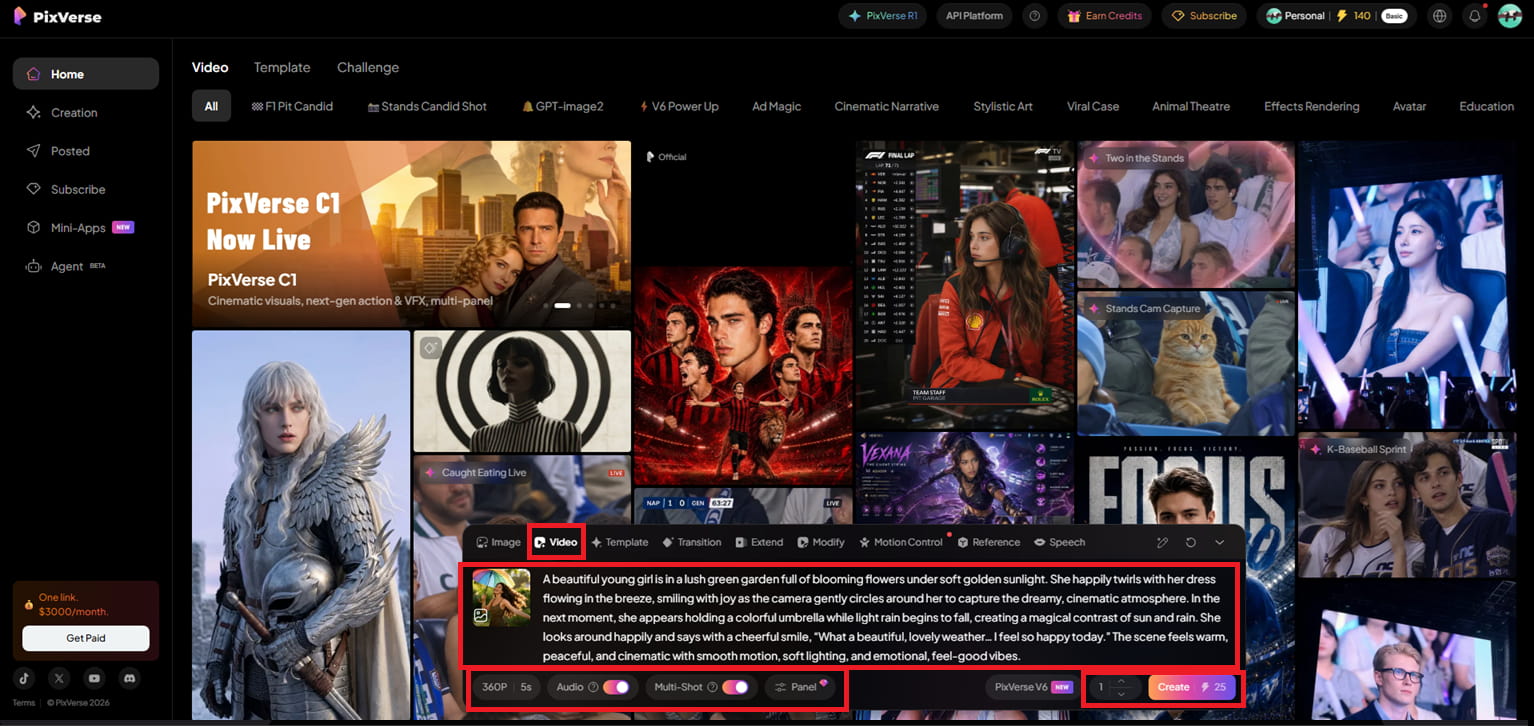Click the Multi-Shot help question mark

pos(712,687)
